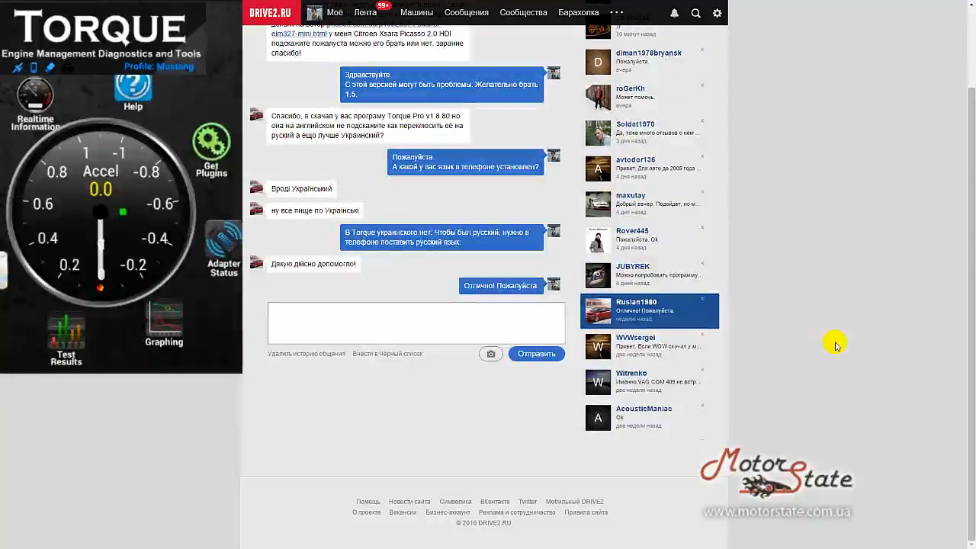Open the Сообщения menu
976x549 pixels.
[466, 12]
